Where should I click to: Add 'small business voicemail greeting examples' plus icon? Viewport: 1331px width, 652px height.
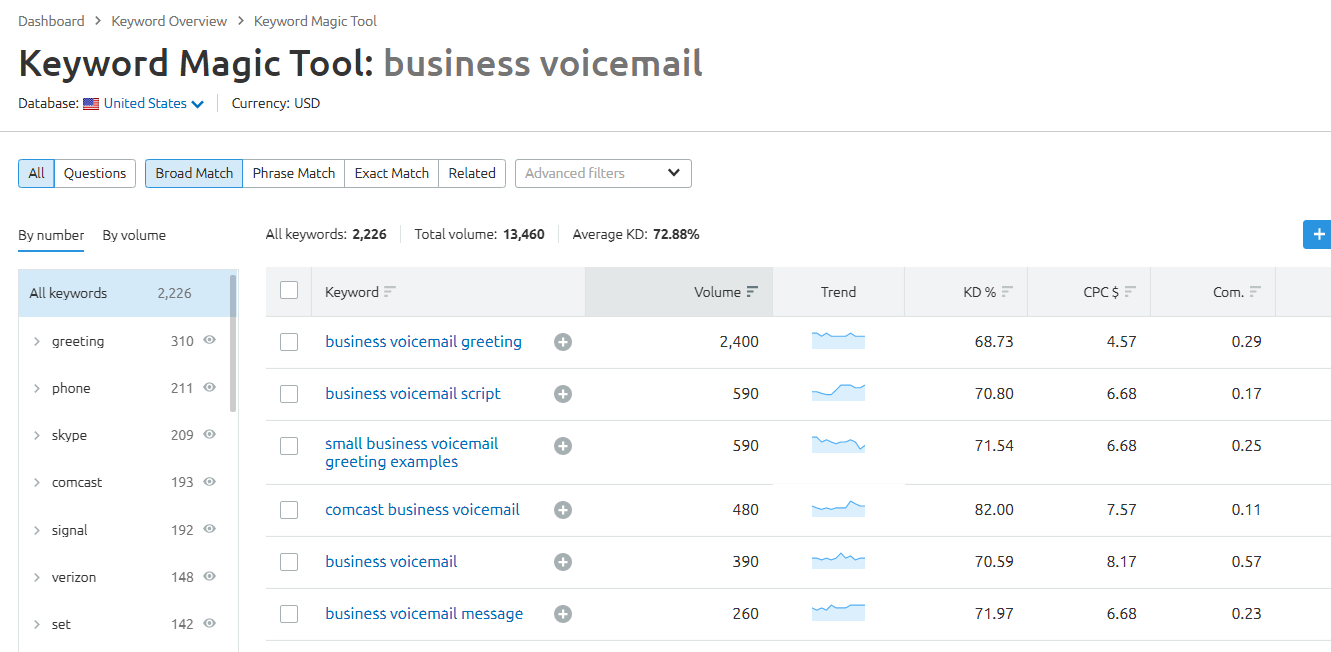click(563, 446)
